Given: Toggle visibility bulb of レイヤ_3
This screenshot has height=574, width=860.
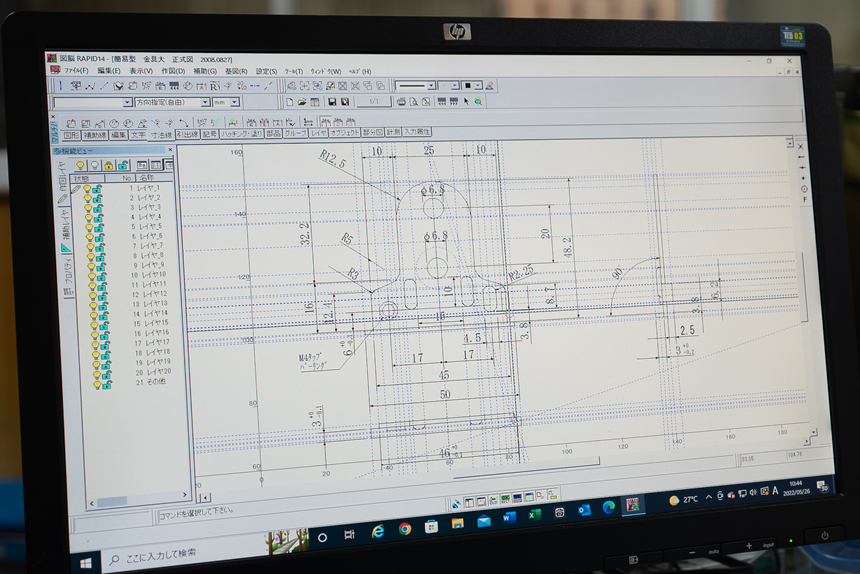Looking at the screenshot, I should pos(88,208).
